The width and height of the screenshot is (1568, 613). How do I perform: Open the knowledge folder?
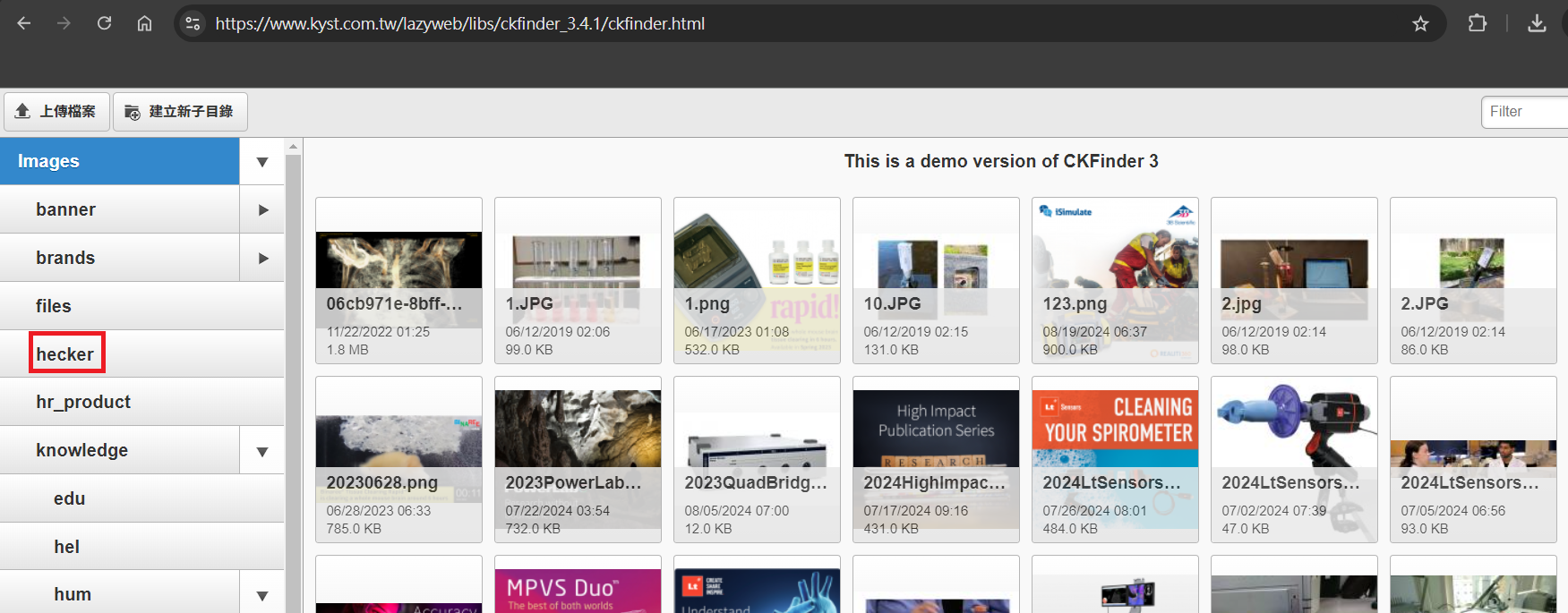click(x=120, y=450)
